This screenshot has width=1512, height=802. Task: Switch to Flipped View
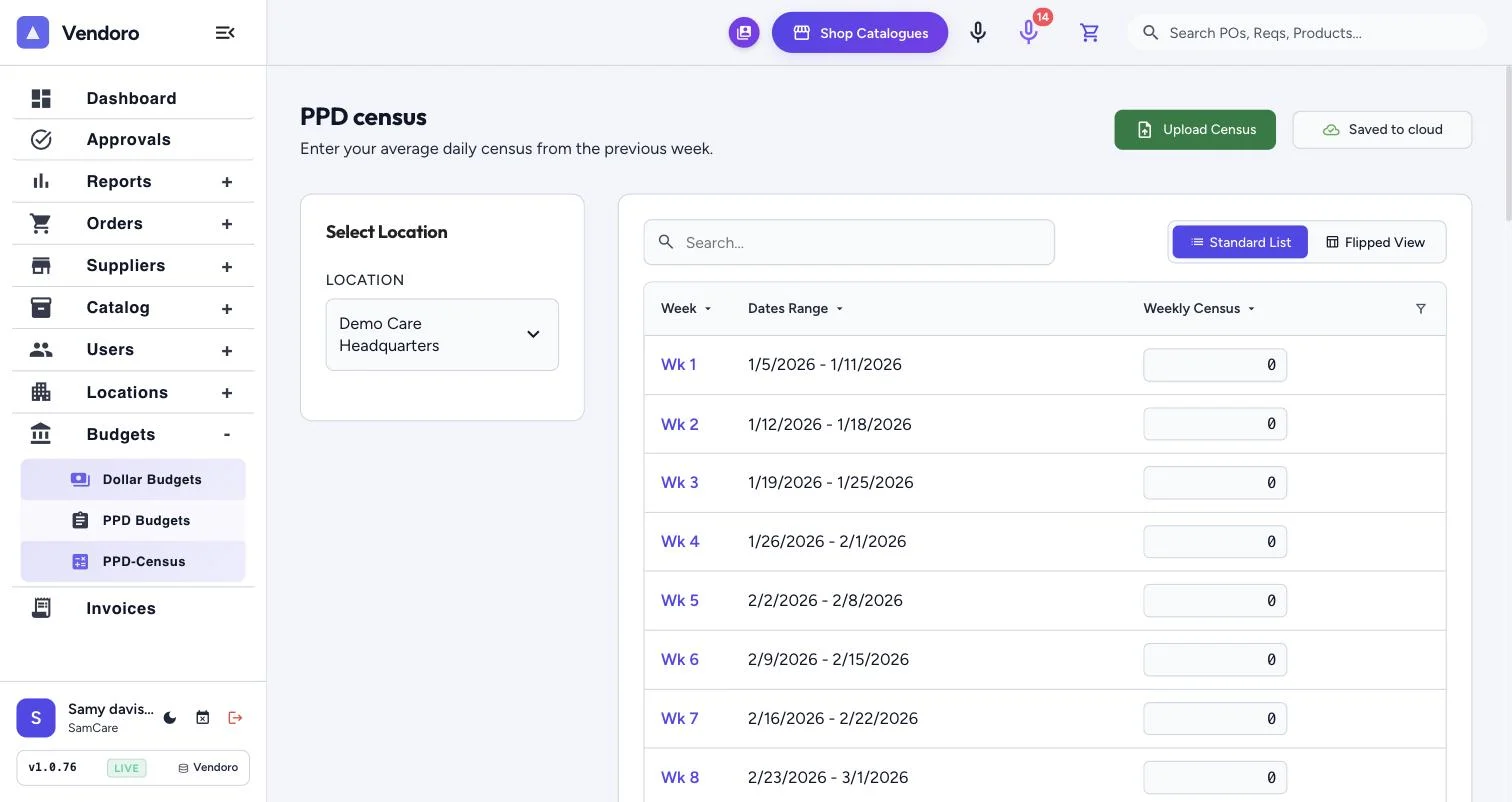tap(1376, 242)
